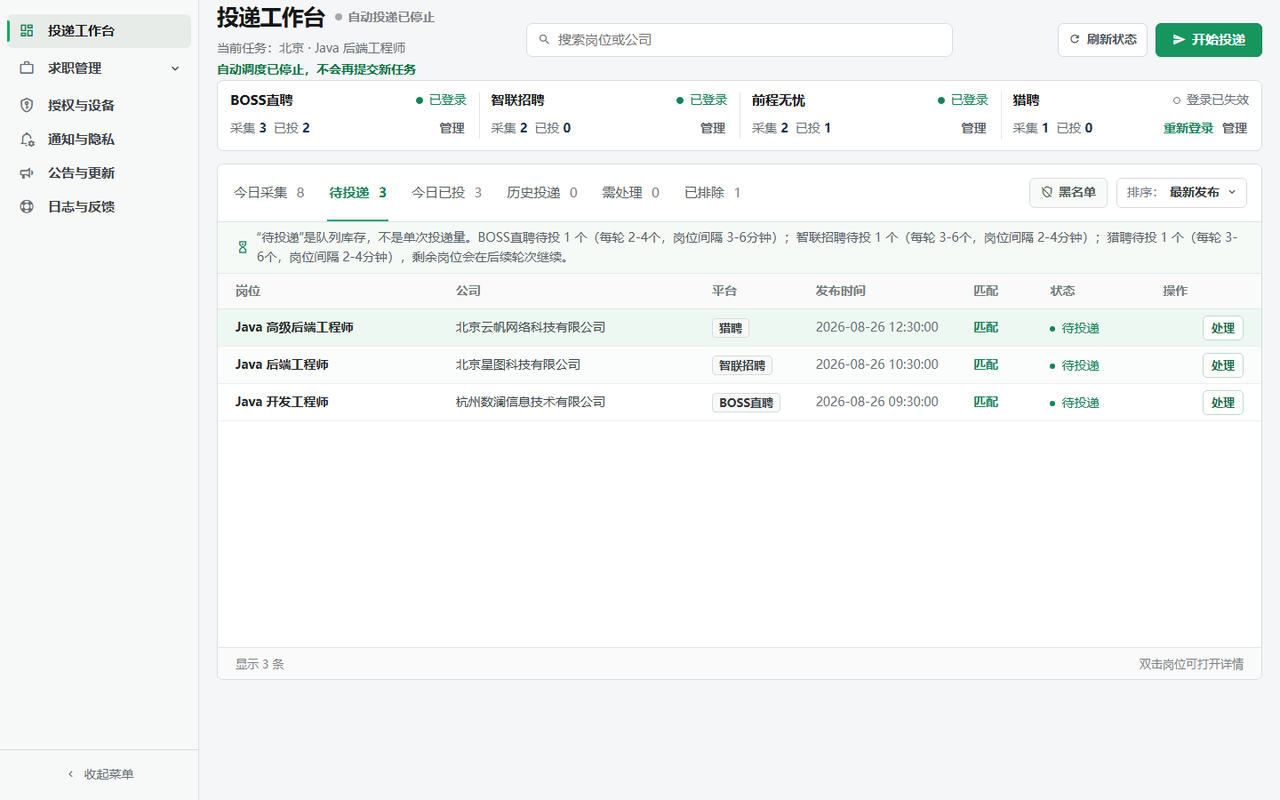
Task: Open 日志与反馈 in the sidebar
Action: 99,207
